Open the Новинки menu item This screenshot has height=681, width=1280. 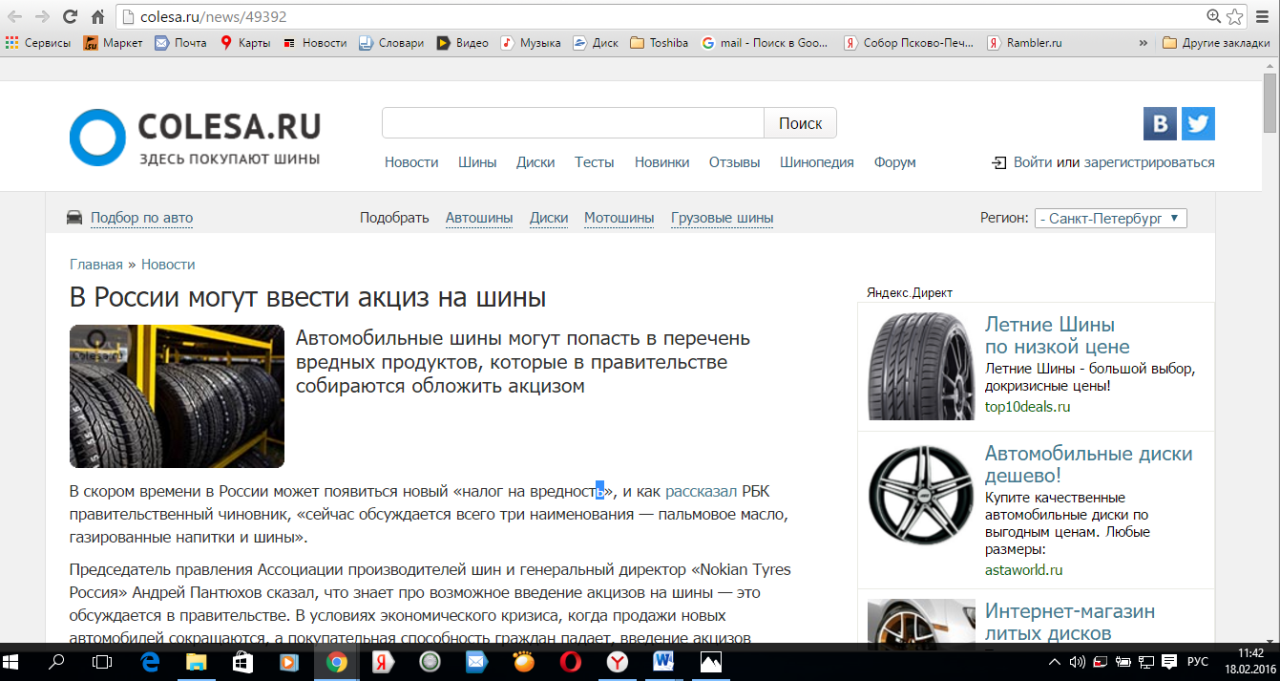[x=662, y=162]
